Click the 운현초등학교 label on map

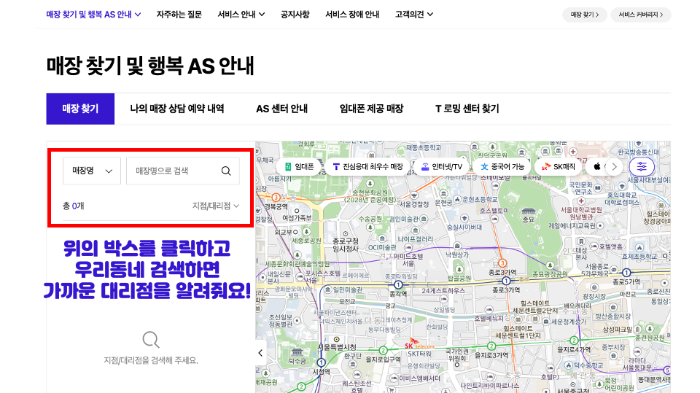pos(479,199)
